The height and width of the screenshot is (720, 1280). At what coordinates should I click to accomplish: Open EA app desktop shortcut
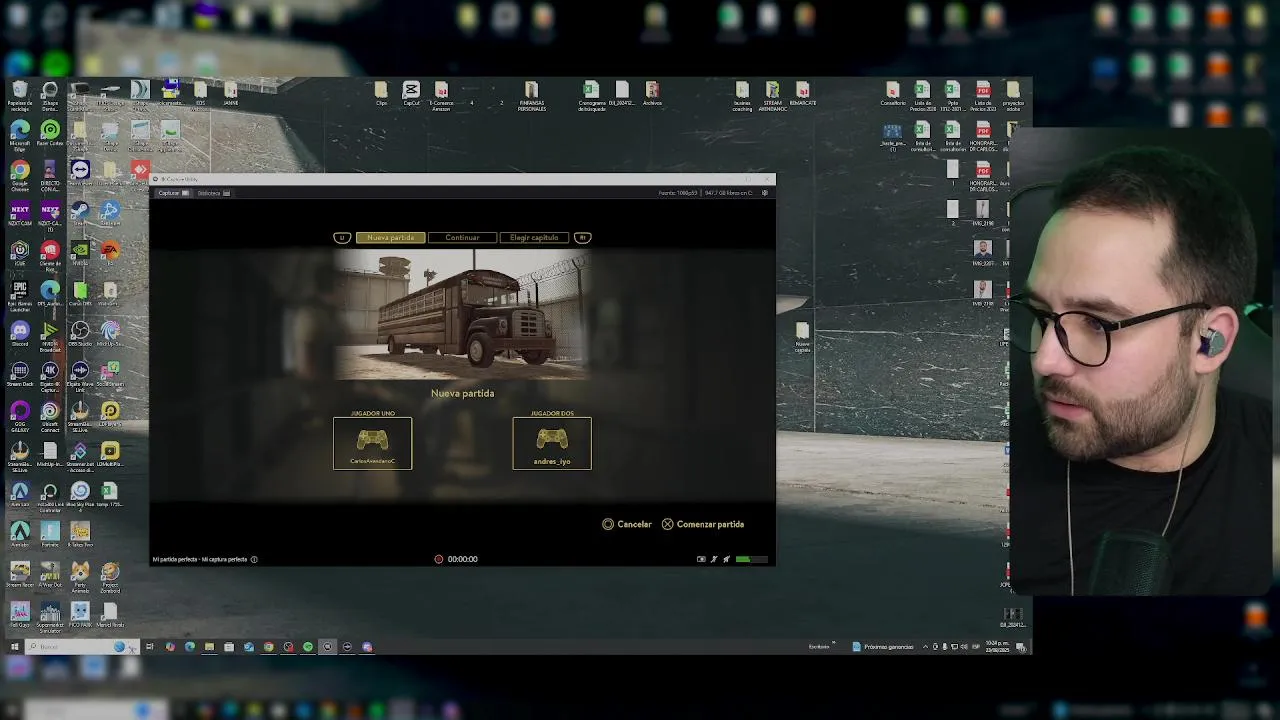coord(110,254)
